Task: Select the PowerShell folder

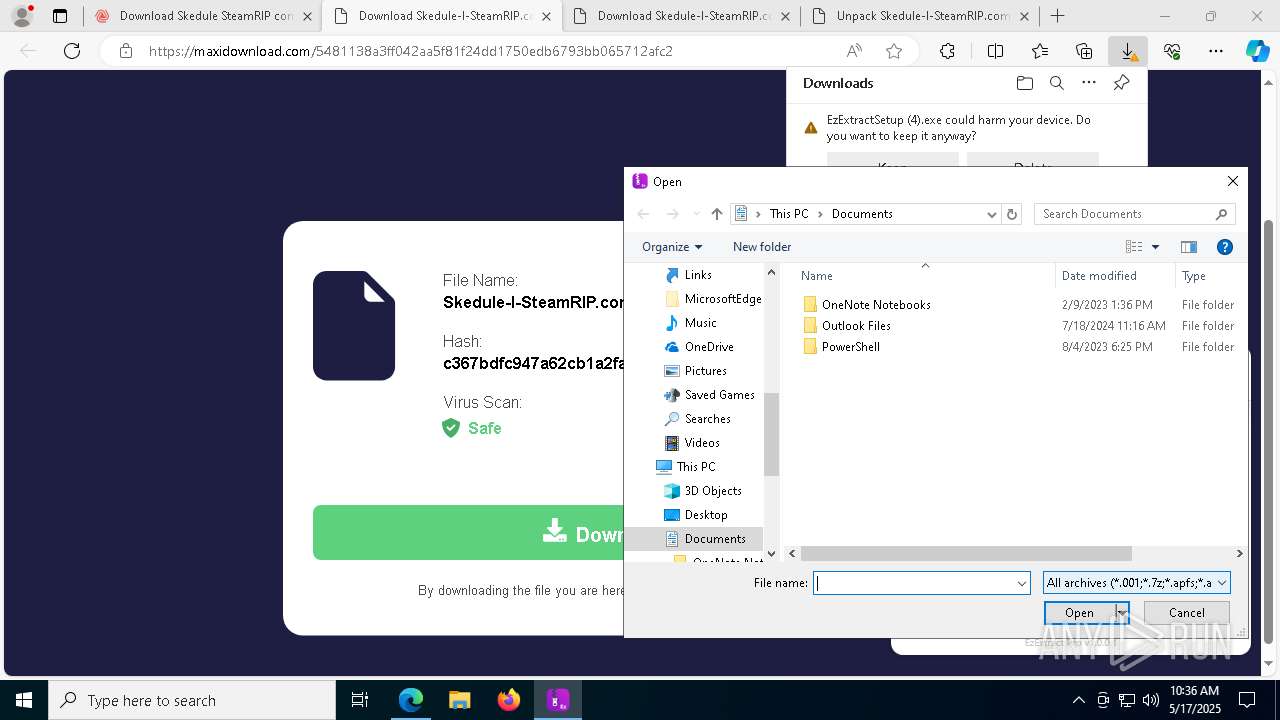Action: click(851, 347)
